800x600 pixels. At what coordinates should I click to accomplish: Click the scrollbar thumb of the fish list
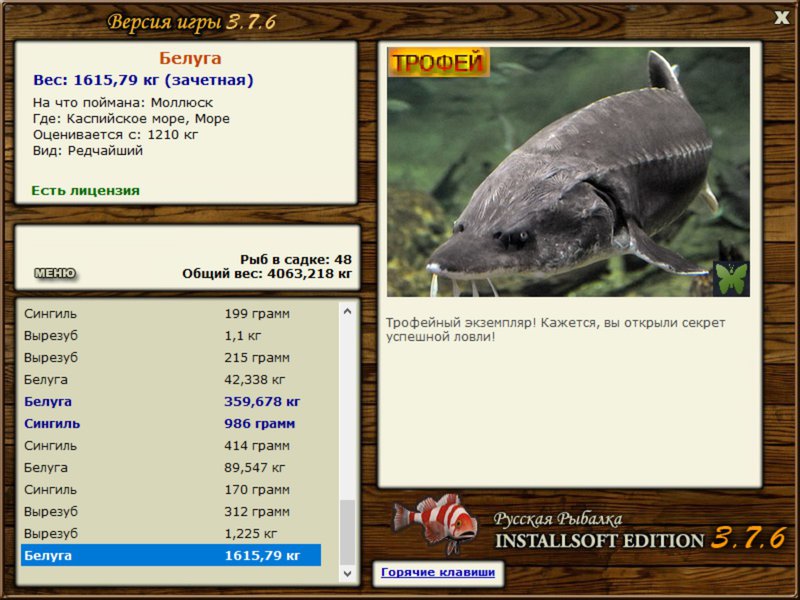tap(347, 533)
